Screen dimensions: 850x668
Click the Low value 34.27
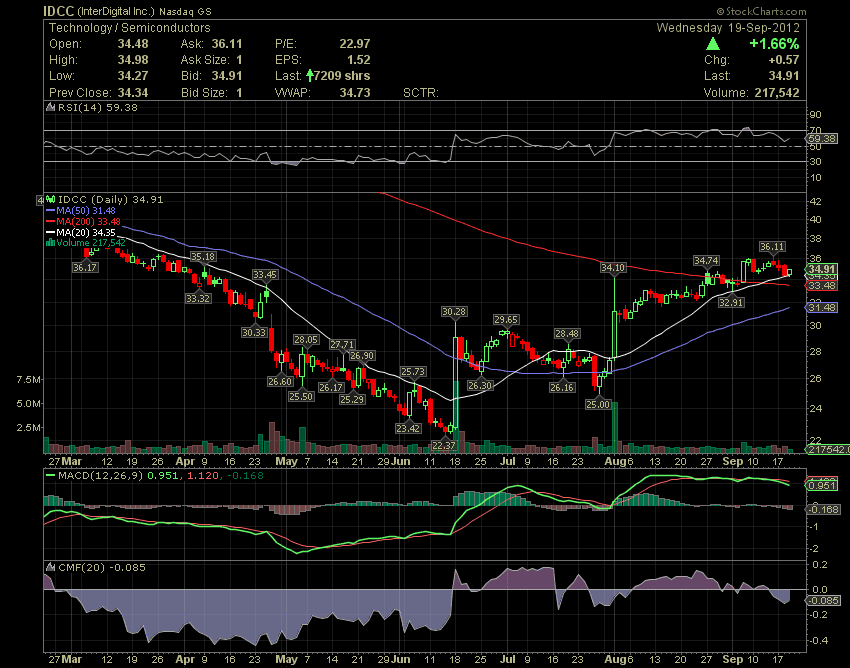tap(133, 75)
